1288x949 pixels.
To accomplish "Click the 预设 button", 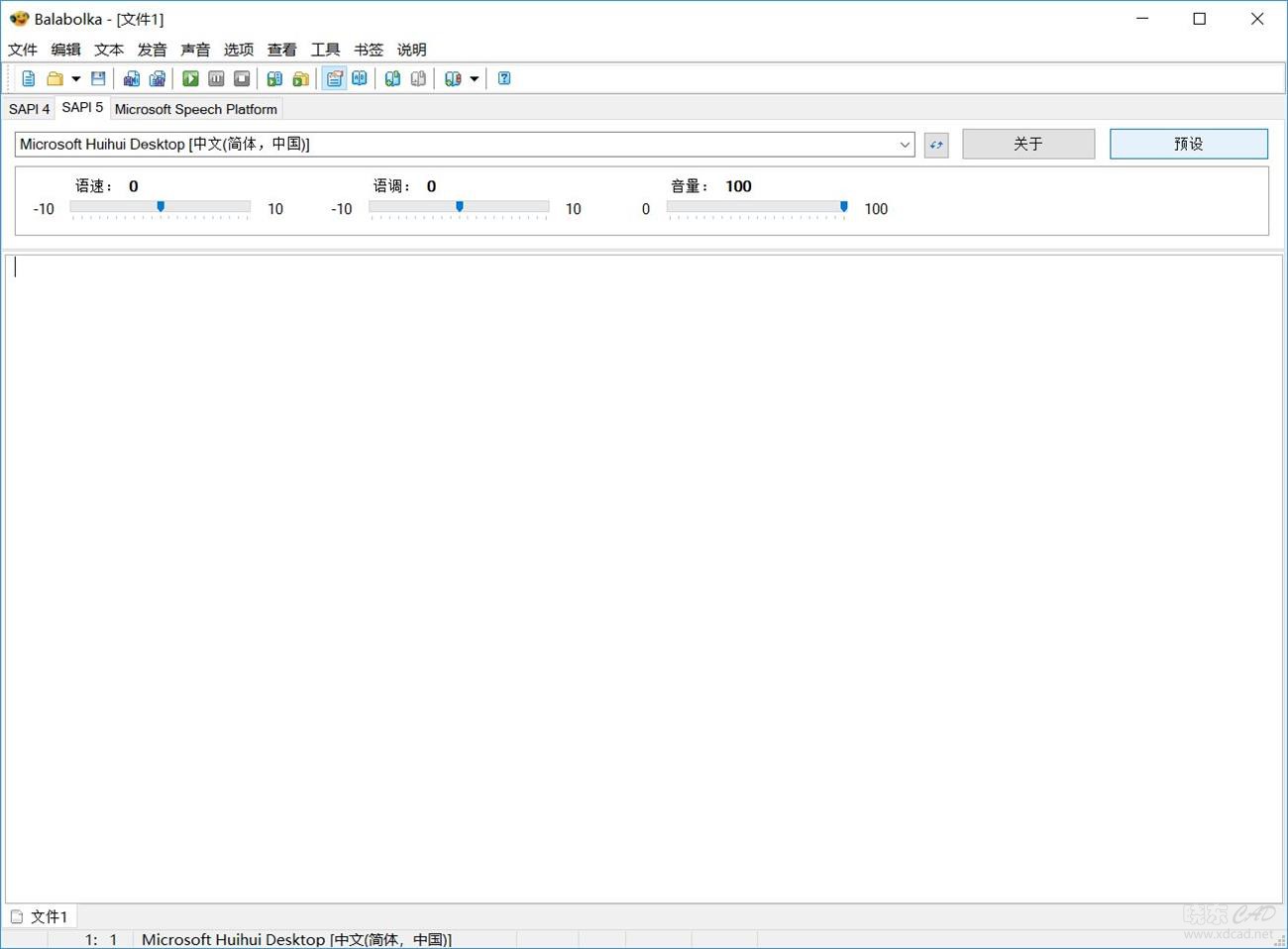I will [1189, 144].
